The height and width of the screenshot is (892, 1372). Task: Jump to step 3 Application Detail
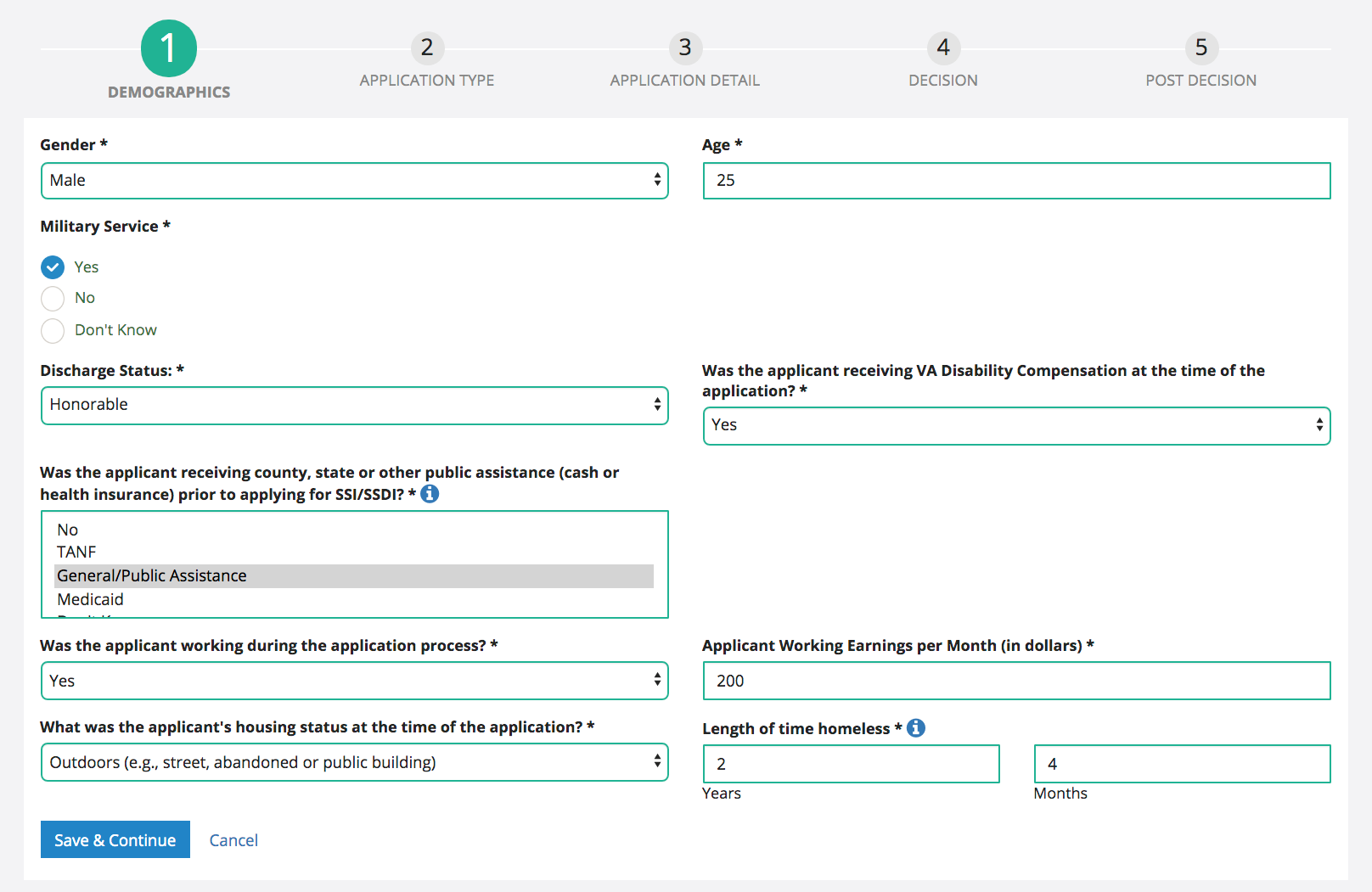[x=685, y=48]
